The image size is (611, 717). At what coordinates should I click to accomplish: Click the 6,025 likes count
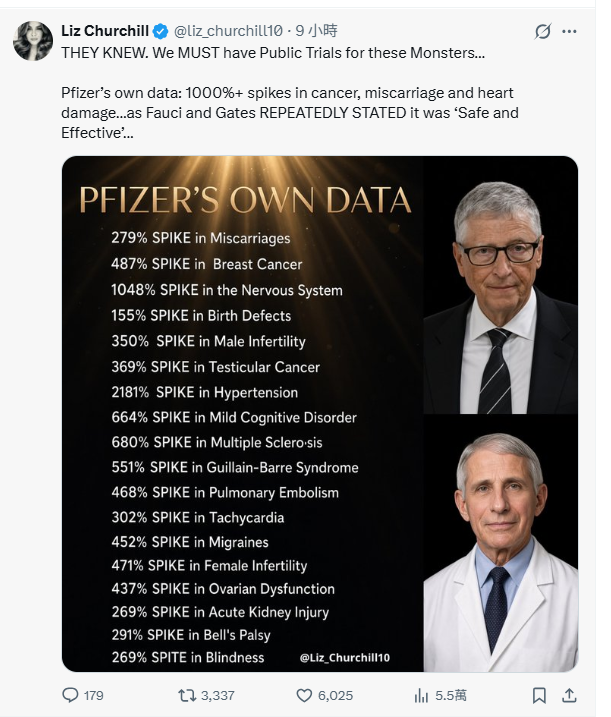pos(335,696)
